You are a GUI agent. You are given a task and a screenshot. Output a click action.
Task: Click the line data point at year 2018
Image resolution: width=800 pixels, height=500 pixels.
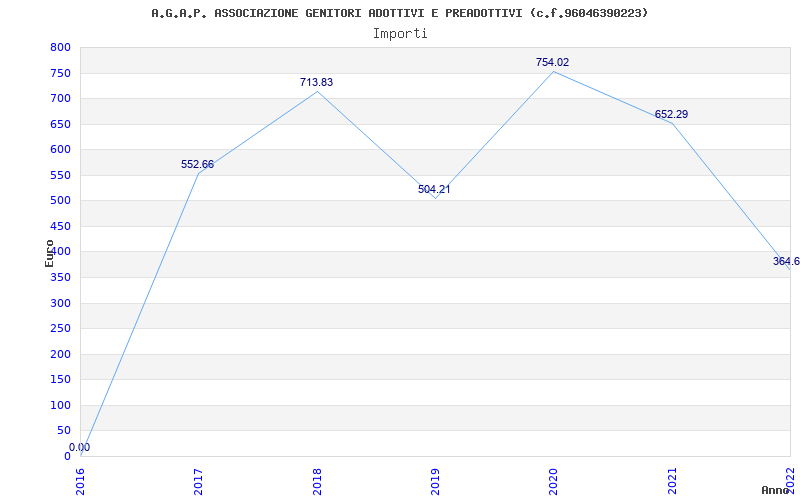point(317,91)
